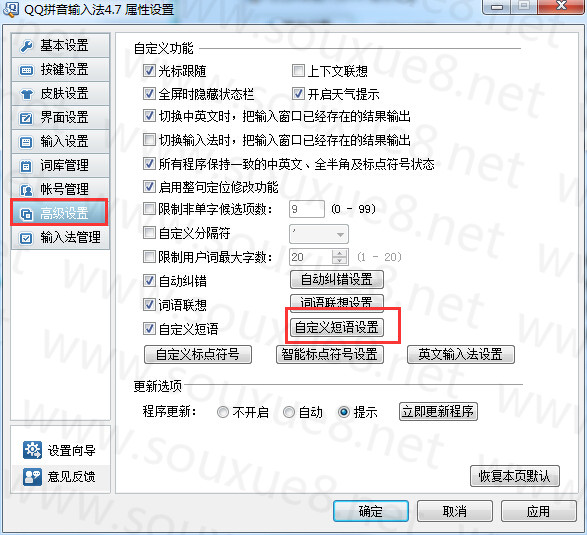
Task: Click the 自定义短语设置 button
Action: pyautogui.click(x=337, y=328)
